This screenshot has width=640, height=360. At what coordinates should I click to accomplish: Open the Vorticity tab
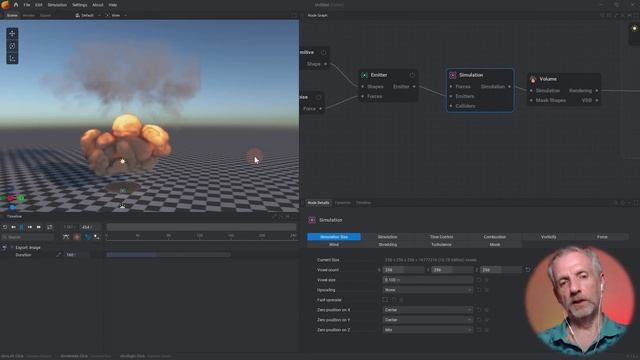tap(549, 237)
